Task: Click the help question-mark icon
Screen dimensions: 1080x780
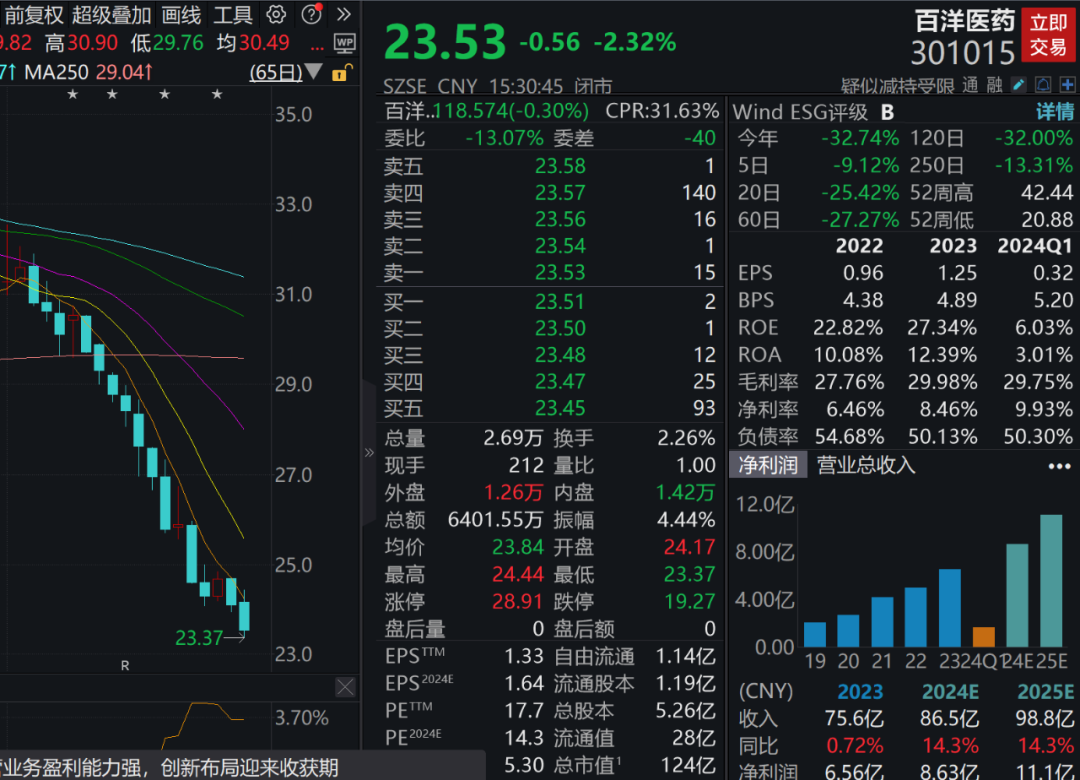Action: 312,14
